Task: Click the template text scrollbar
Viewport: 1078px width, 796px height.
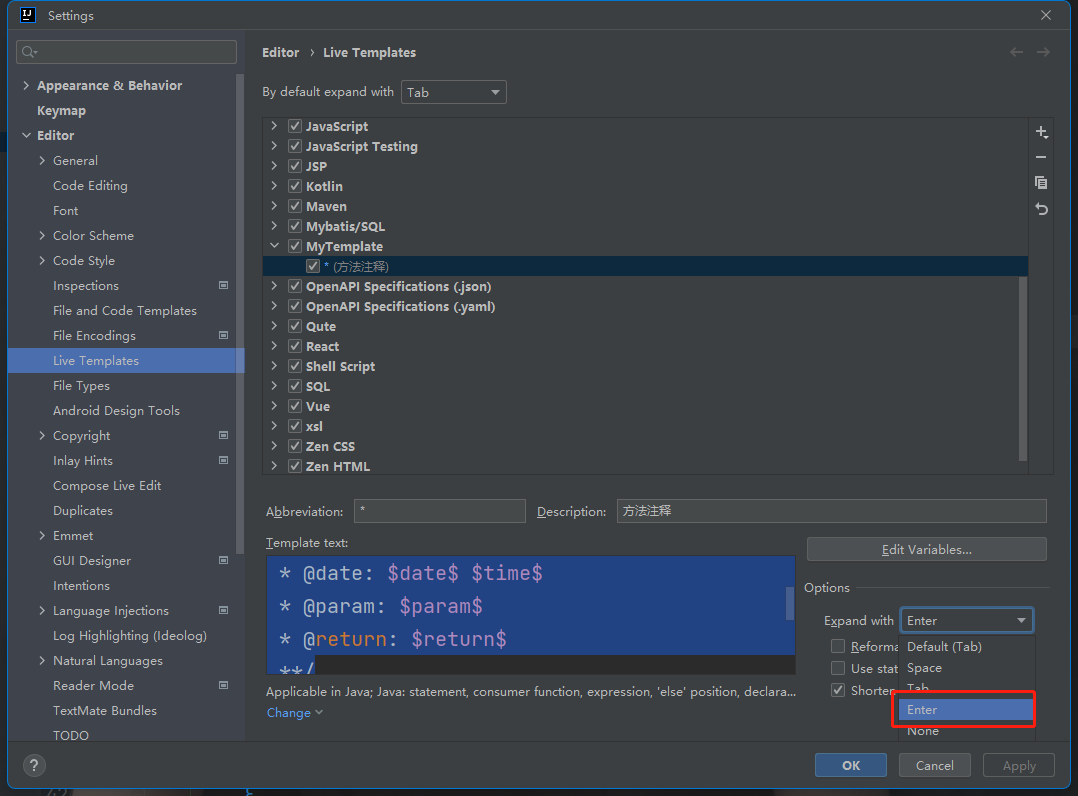Action: [x=790, y=603]
